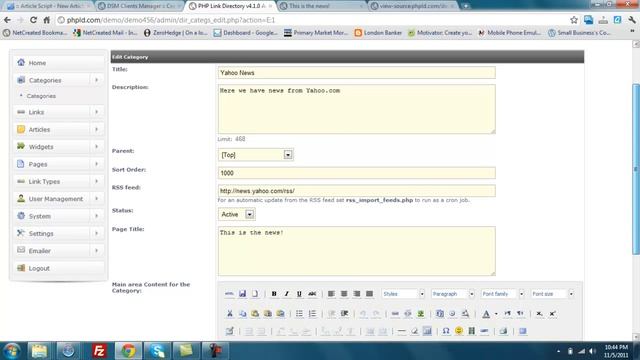Expand the Links sidebar menu arrow

(x=97, y=112)
